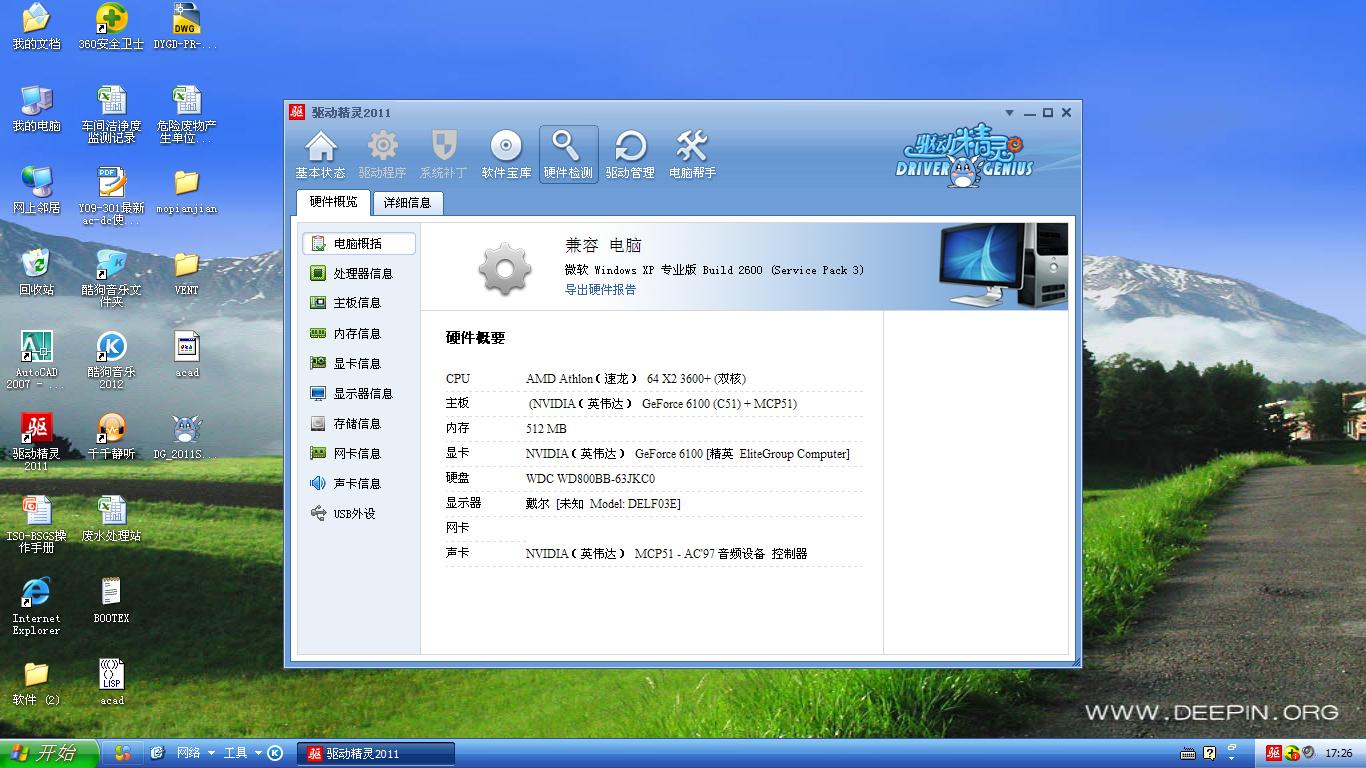Open the 电脑帮手 tools section
The height and width of the screenshot is (768, 1366).
(692, 154)
